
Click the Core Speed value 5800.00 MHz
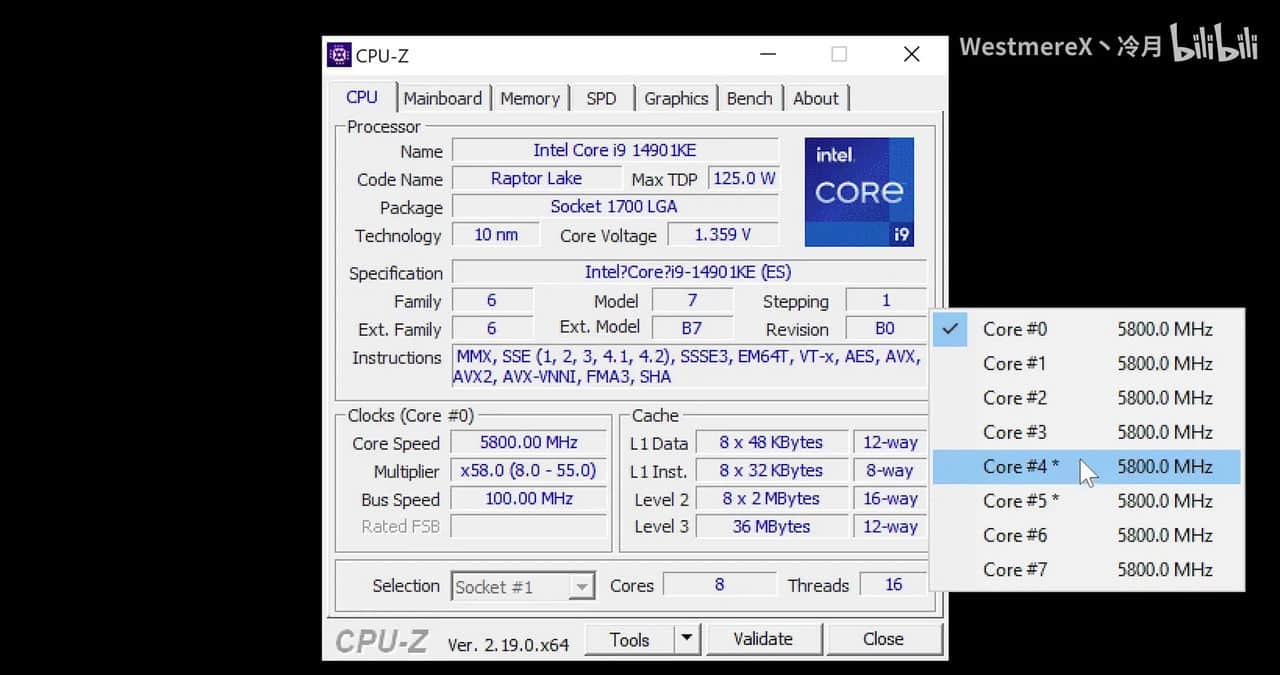tap(529, 442)
